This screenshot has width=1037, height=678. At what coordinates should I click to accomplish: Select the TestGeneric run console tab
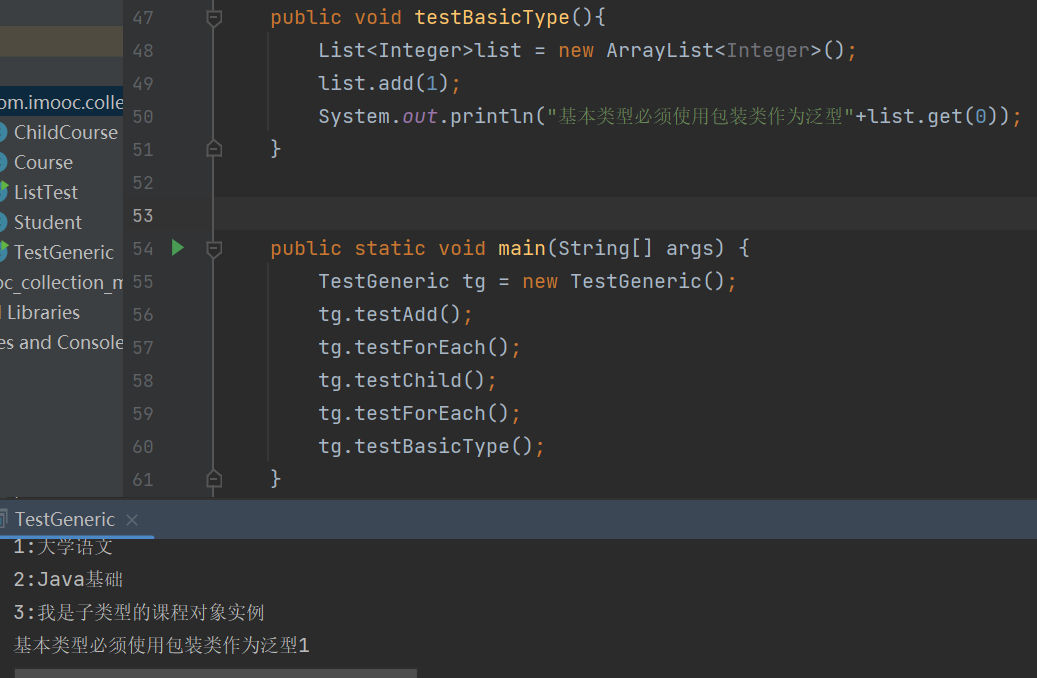click(x=64, y=520)
